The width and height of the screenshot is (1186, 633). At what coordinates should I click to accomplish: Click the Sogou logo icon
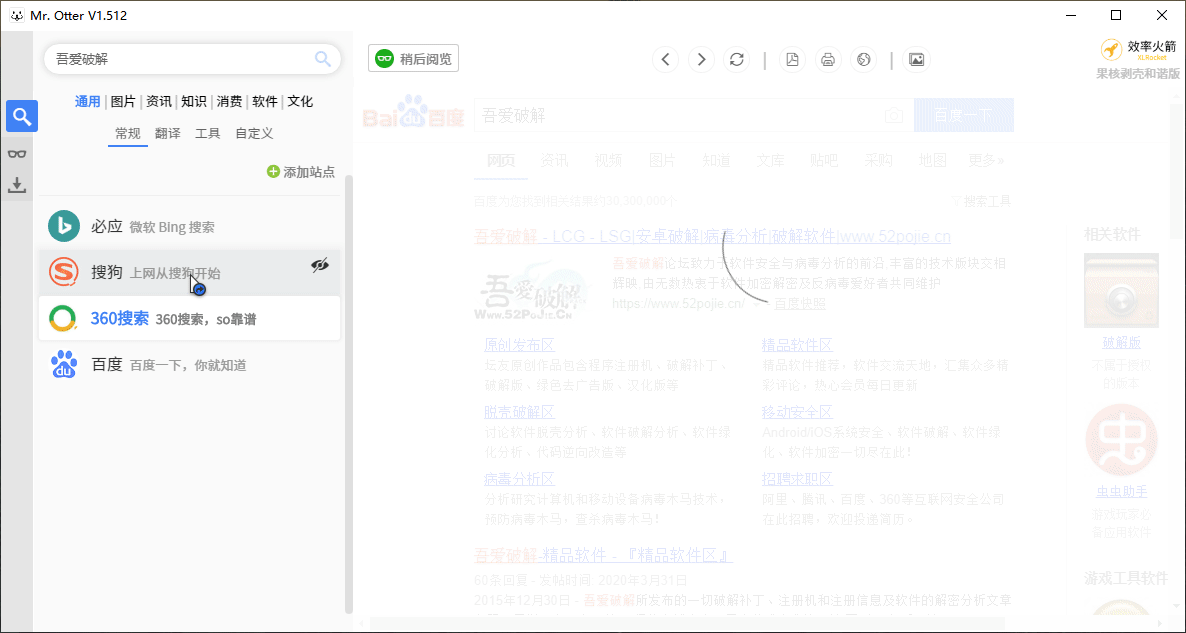64,272
